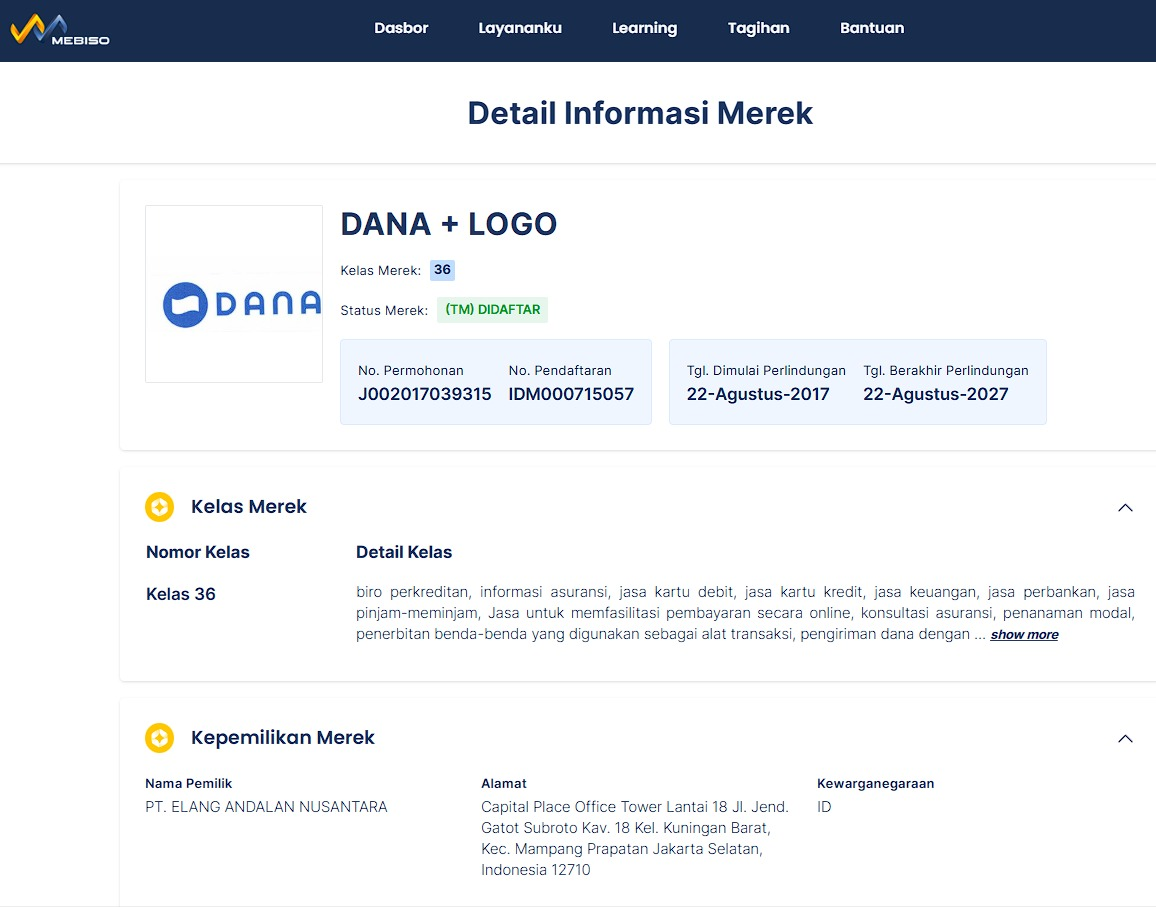This screenshot has height=907, width=1156.
Task: Select Tagihan in the top navigation
Action: point(759,28)
